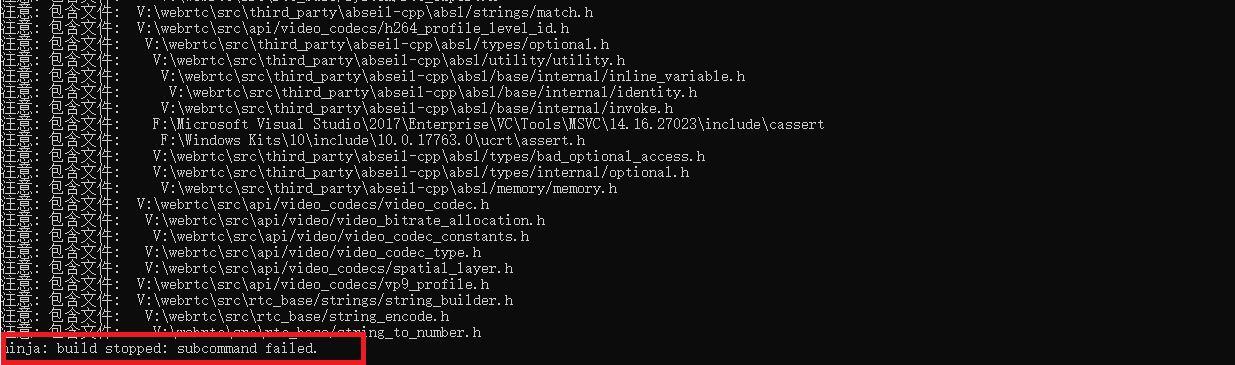1235x365 pixels.
Task: Click the internal/invoke.h include line
Action: tap(337, 109)
